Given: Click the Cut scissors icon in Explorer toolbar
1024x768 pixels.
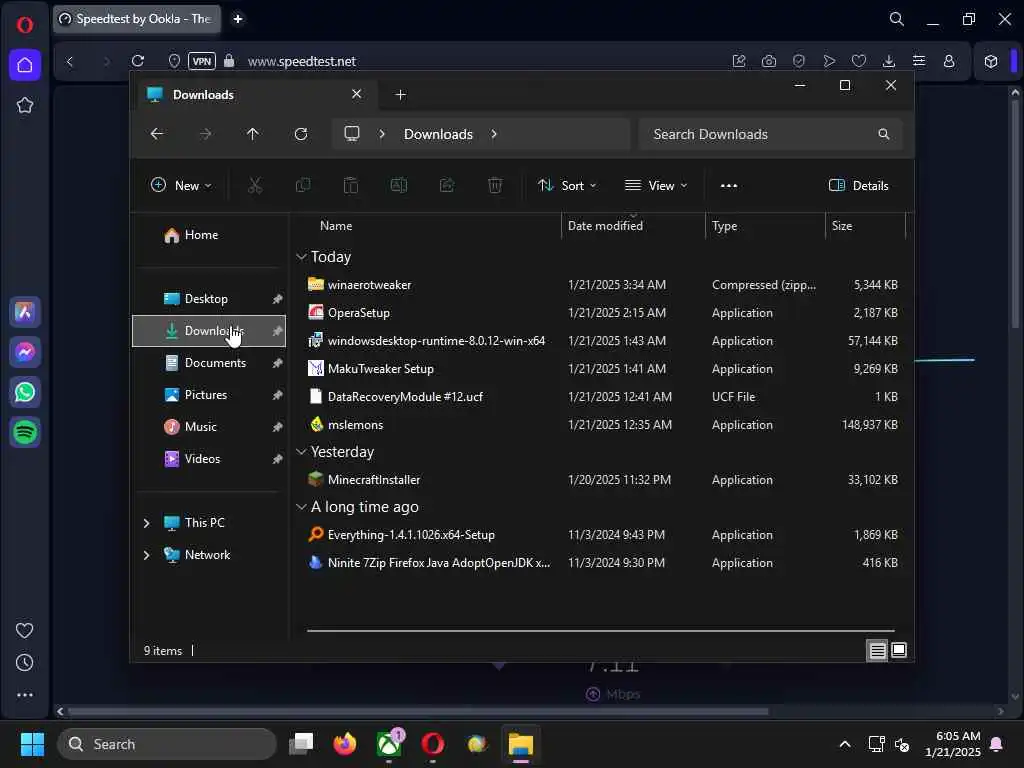Looking at the screenshot, I should point(255,185).
